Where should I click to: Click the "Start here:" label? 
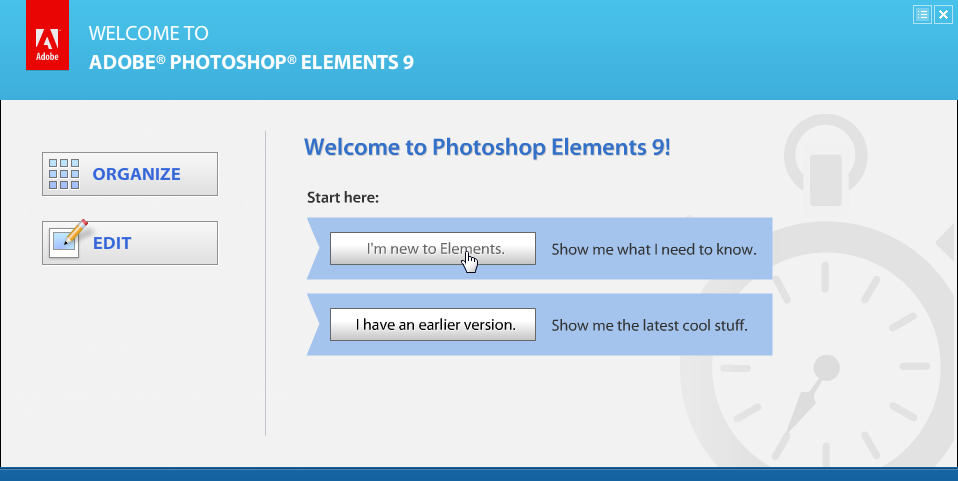(343, 198)
